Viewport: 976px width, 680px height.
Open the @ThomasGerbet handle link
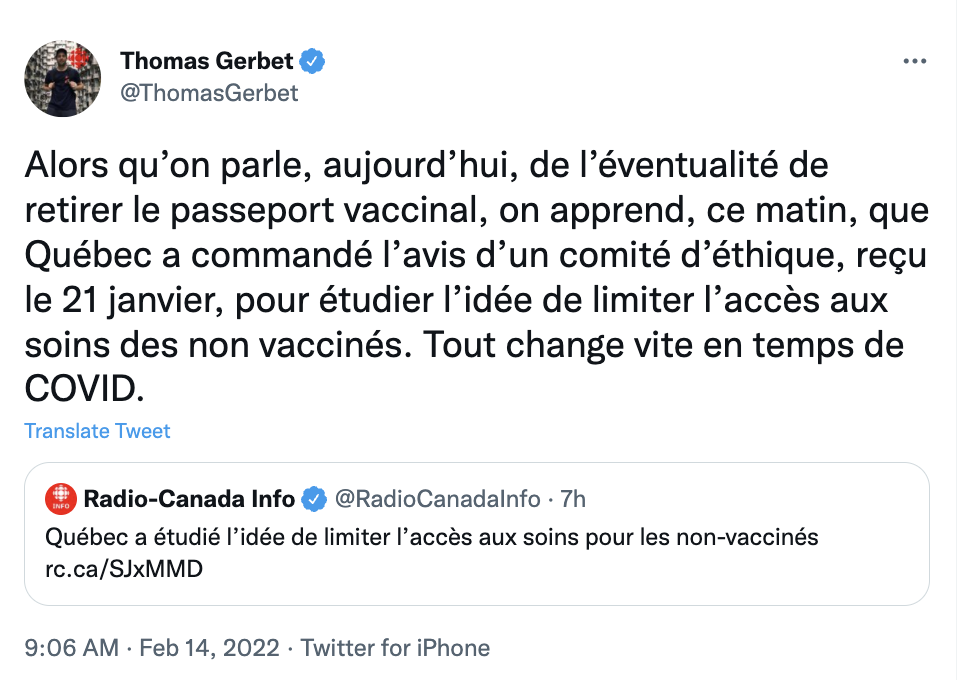coord(209,93)
